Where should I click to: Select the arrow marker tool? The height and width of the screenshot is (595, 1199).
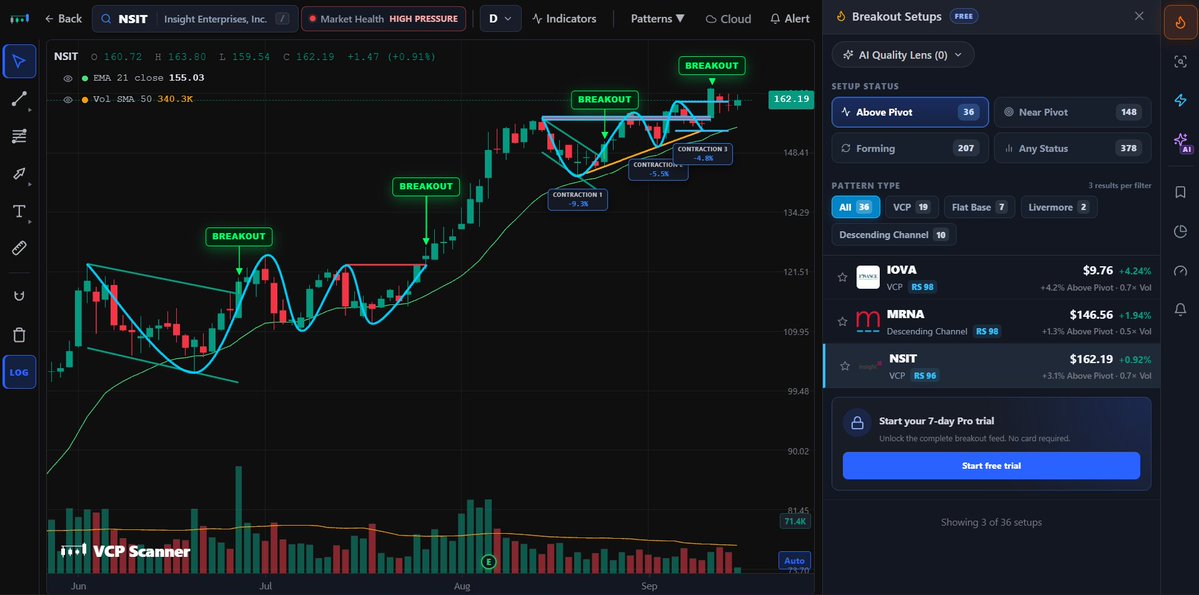pyautogui.click(x=19, y=174)
